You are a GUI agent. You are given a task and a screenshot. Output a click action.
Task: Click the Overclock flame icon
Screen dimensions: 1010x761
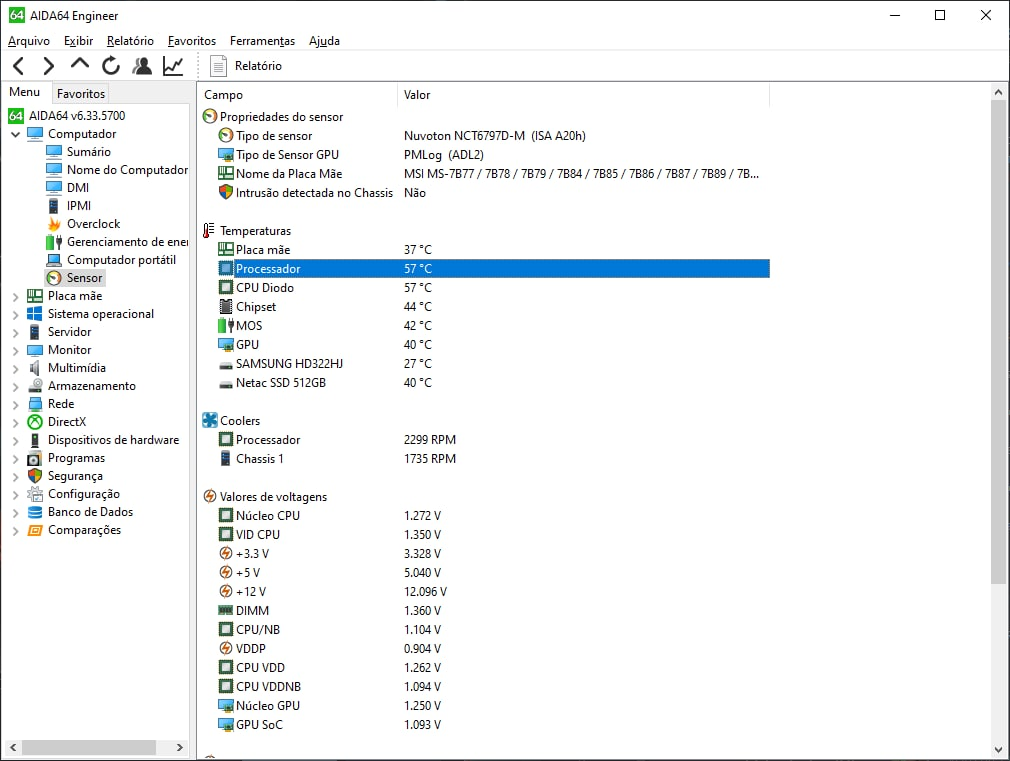point(54,224)
